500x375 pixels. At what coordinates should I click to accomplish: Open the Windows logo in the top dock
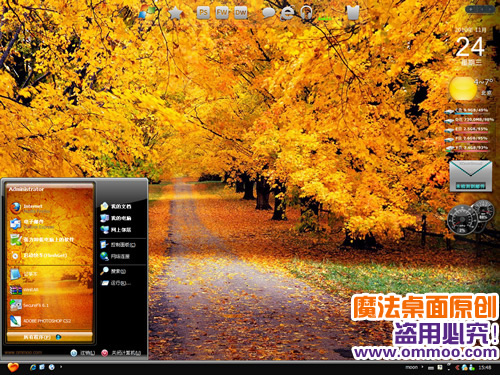pos(147,12)
